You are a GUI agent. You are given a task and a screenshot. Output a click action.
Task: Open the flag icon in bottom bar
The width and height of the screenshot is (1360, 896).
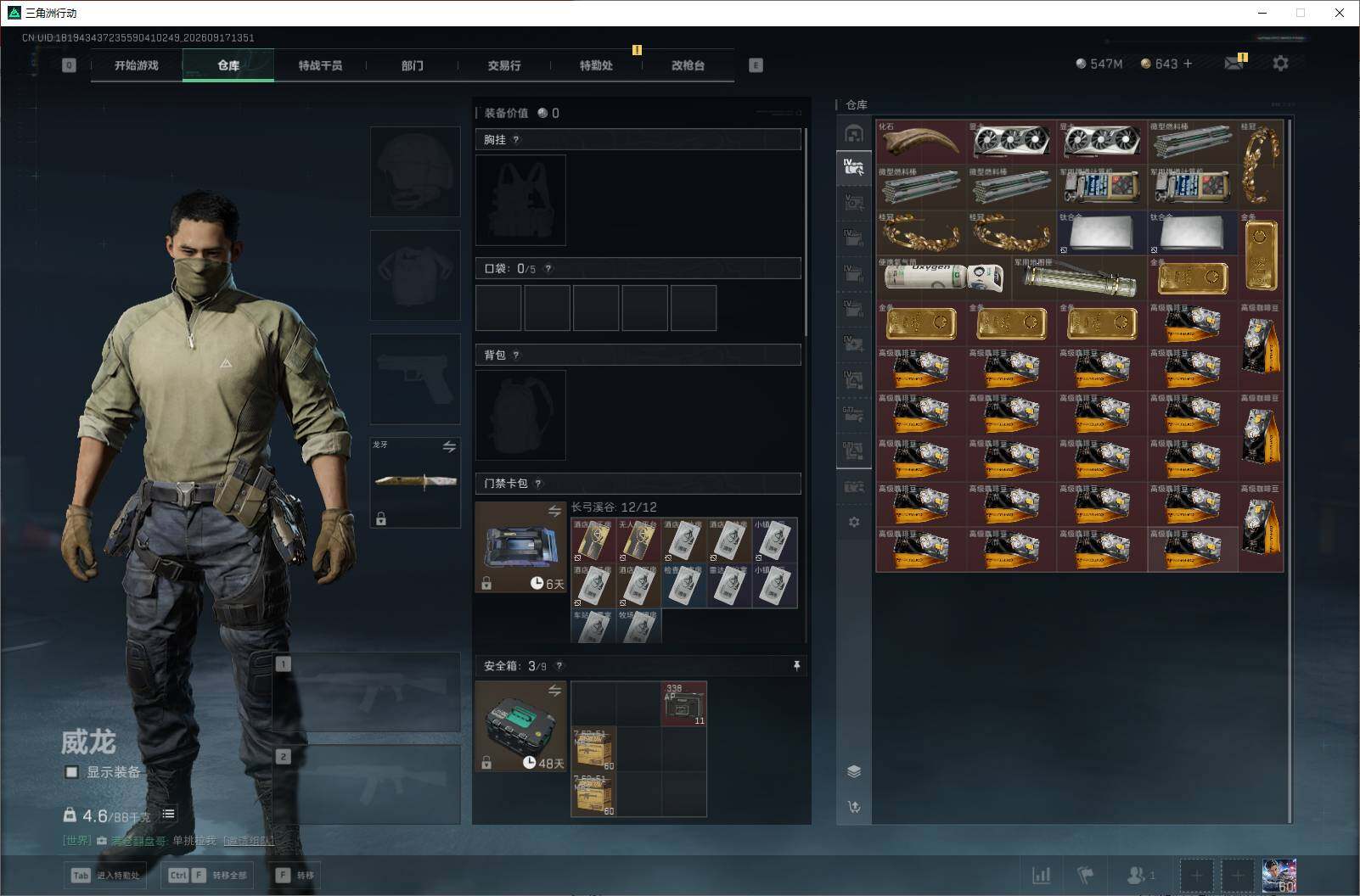pos(1086,875)
